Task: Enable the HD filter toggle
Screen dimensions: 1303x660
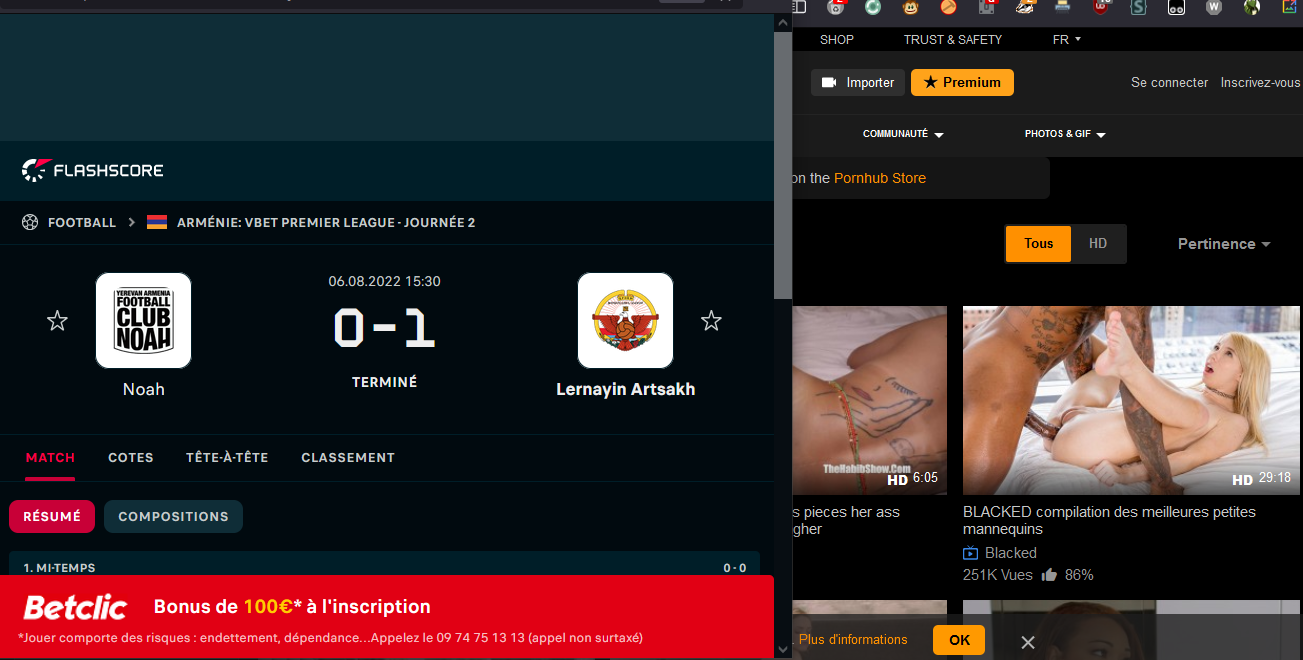Action: pos(1098,244)
